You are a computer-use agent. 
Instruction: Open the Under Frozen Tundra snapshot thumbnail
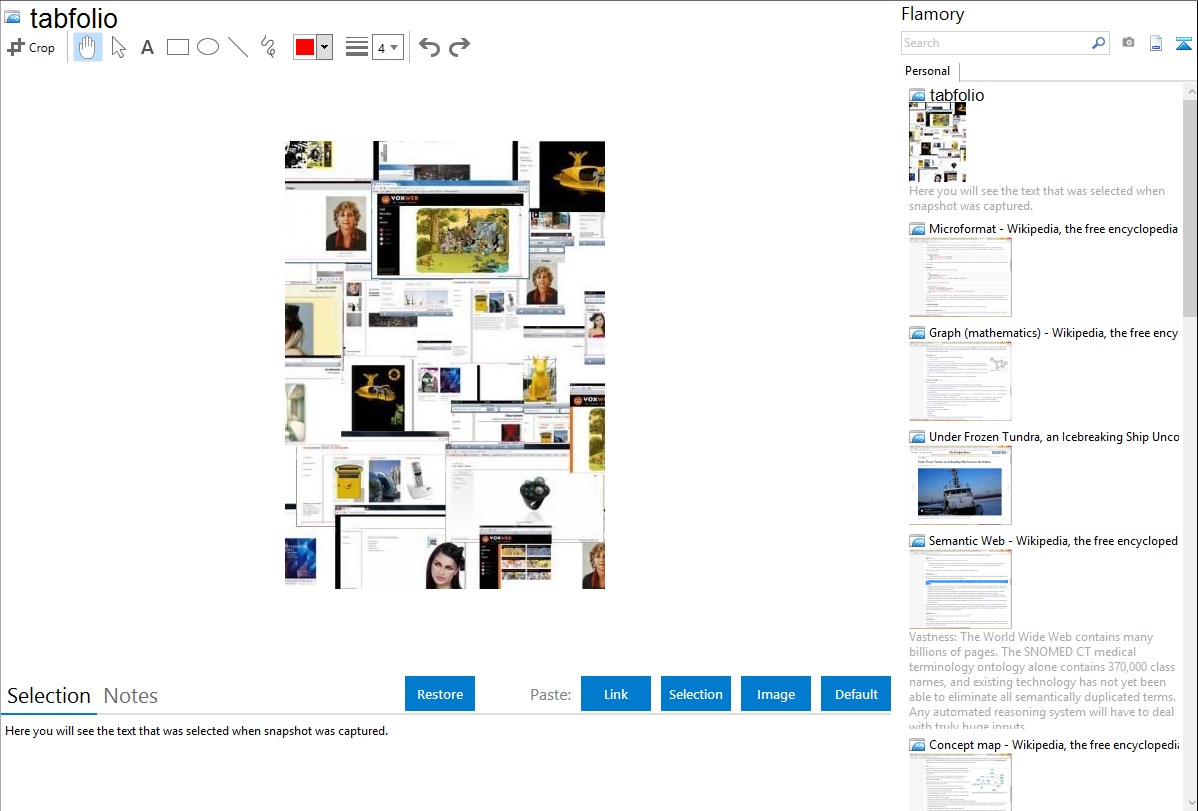[x=960, y=485]
